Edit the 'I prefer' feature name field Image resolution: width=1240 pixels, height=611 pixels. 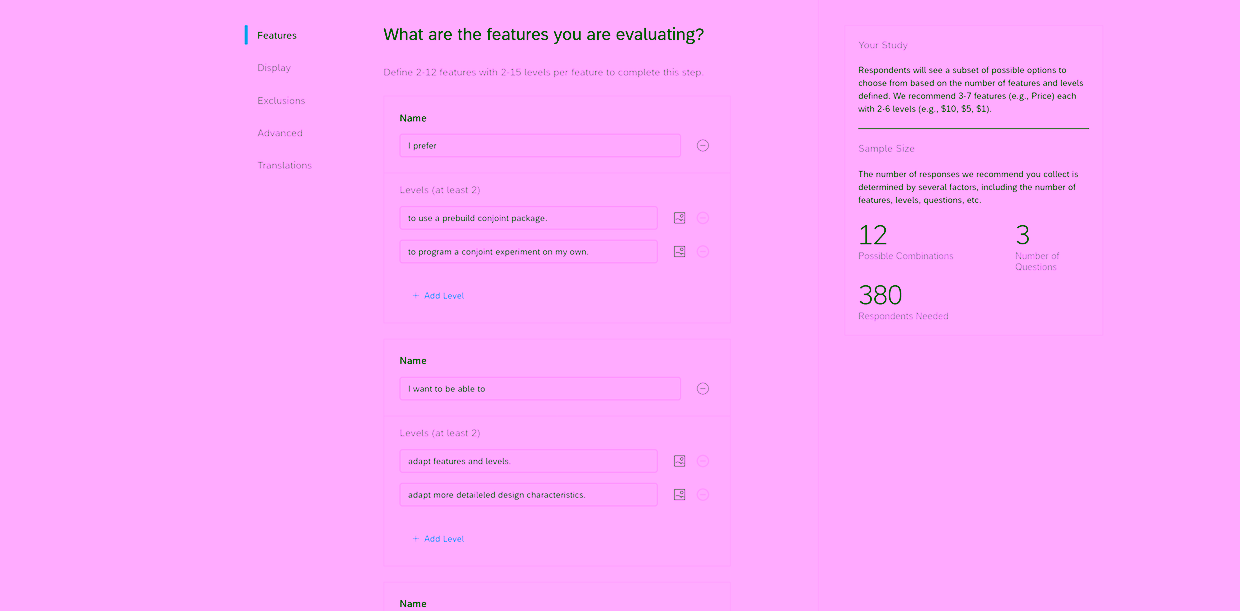point(540,146)
